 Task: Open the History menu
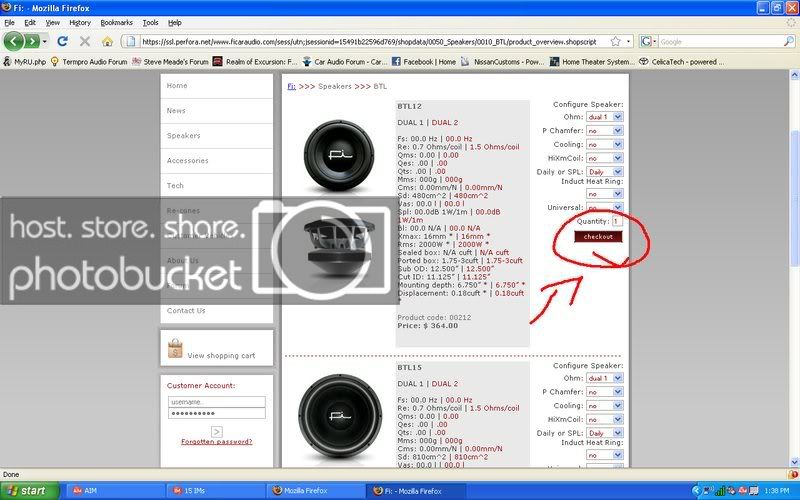(80, 22)
